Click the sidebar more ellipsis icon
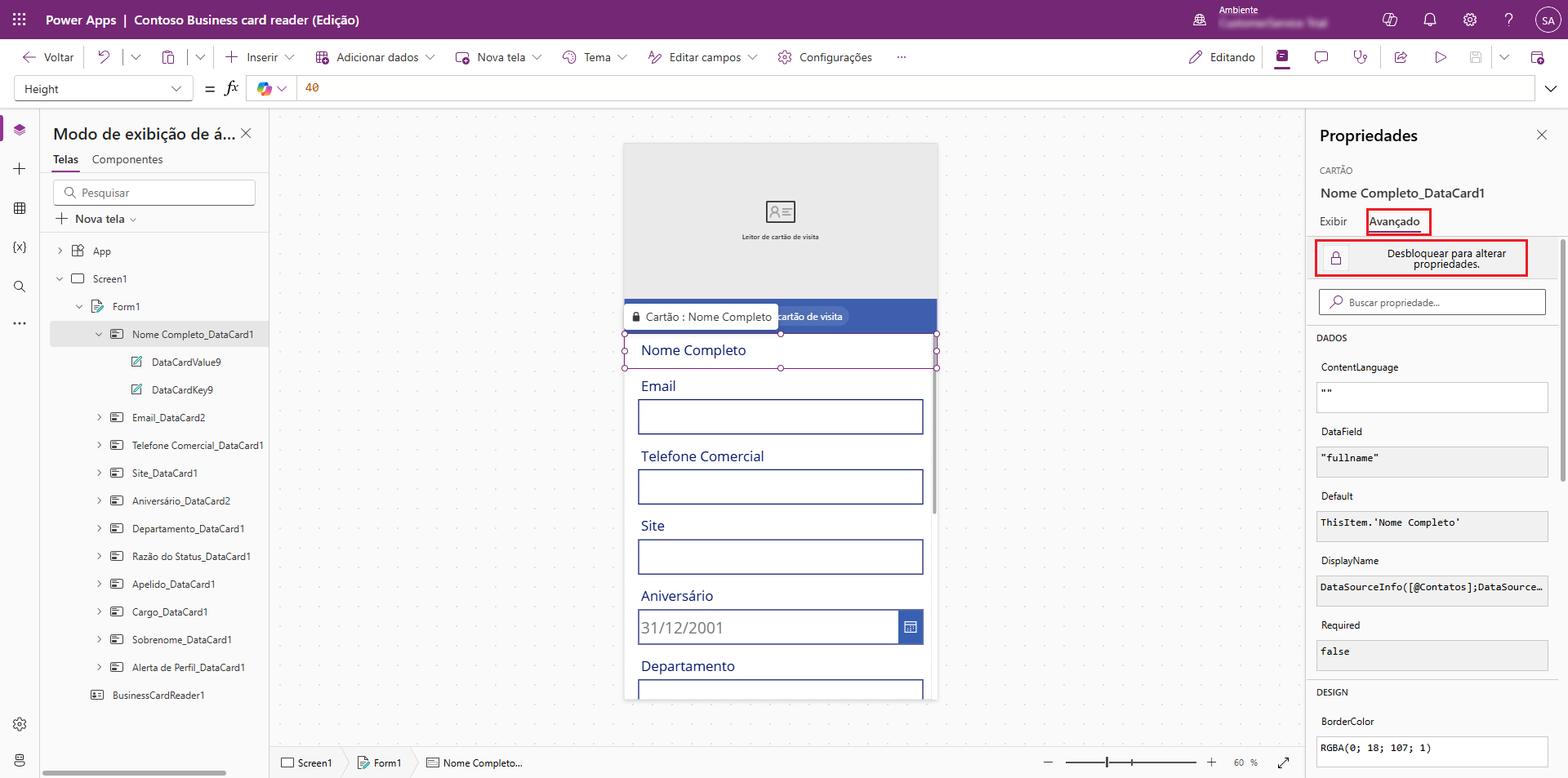 click(20, 323)
